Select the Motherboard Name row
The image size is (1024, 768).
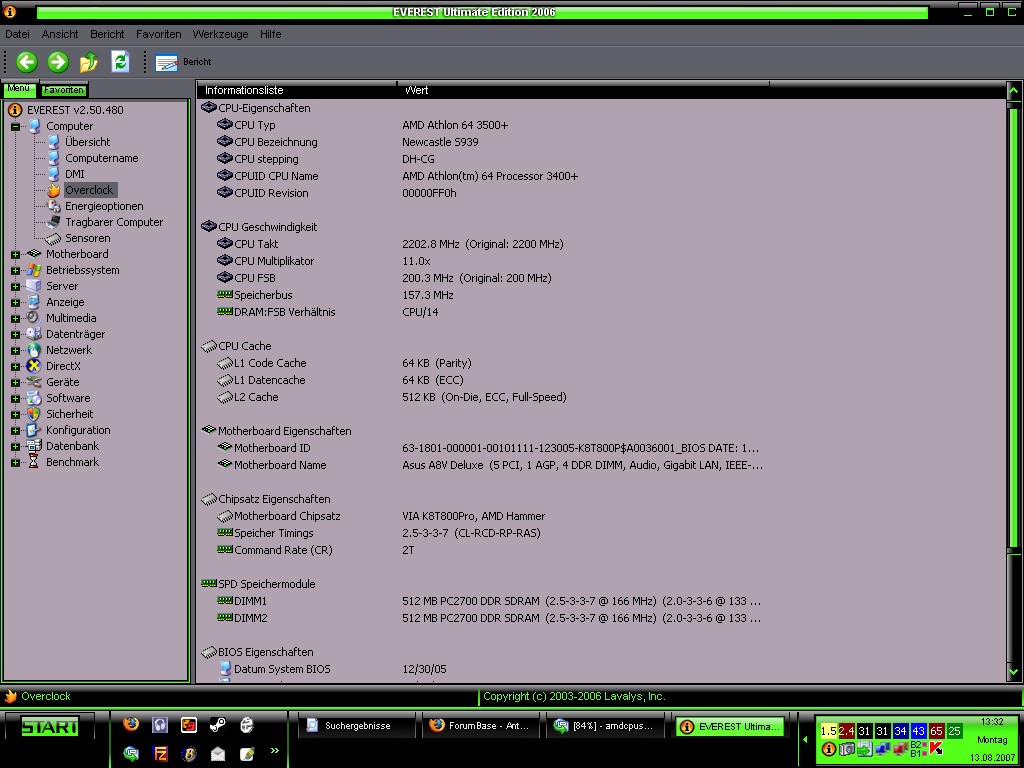(601, 465)
